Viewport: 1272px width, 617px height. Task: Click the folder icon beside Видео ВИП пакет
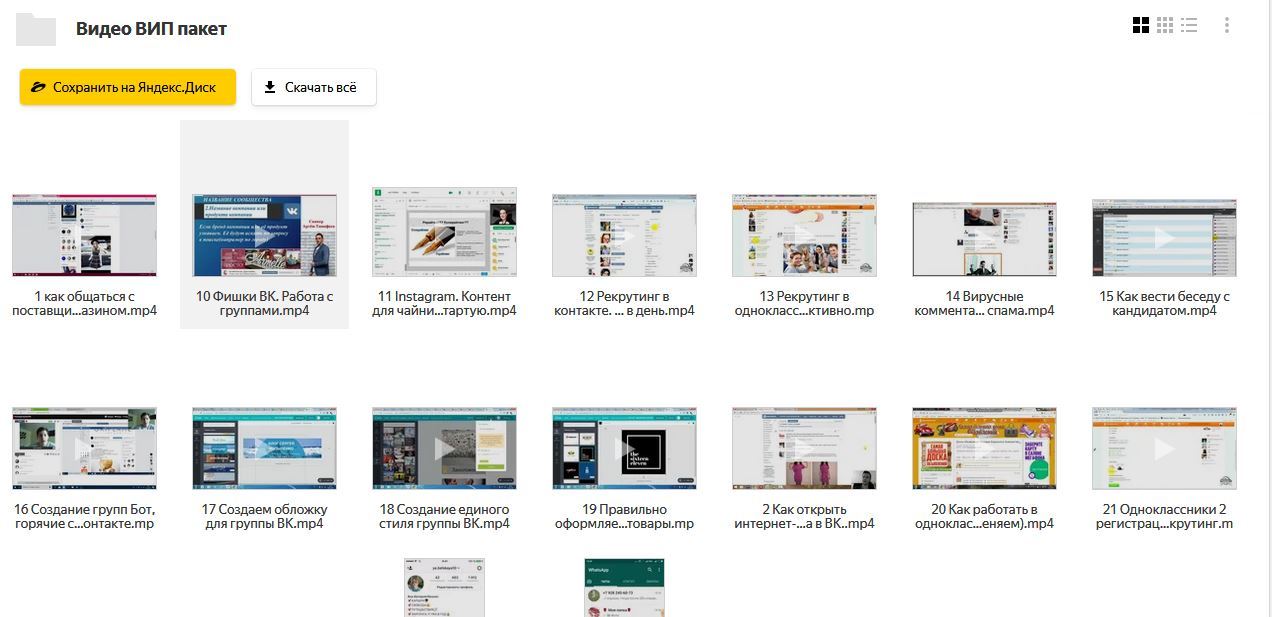point(36,29)
